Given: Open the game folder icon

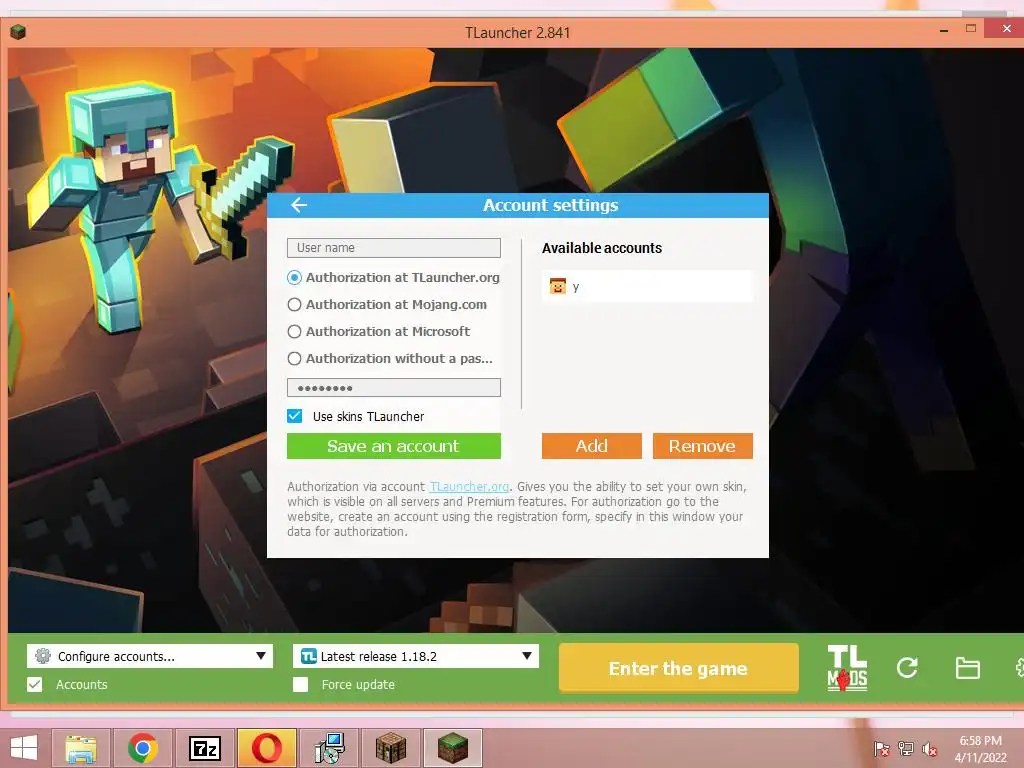Looking at the screenshot, I should tap(967, 668).
